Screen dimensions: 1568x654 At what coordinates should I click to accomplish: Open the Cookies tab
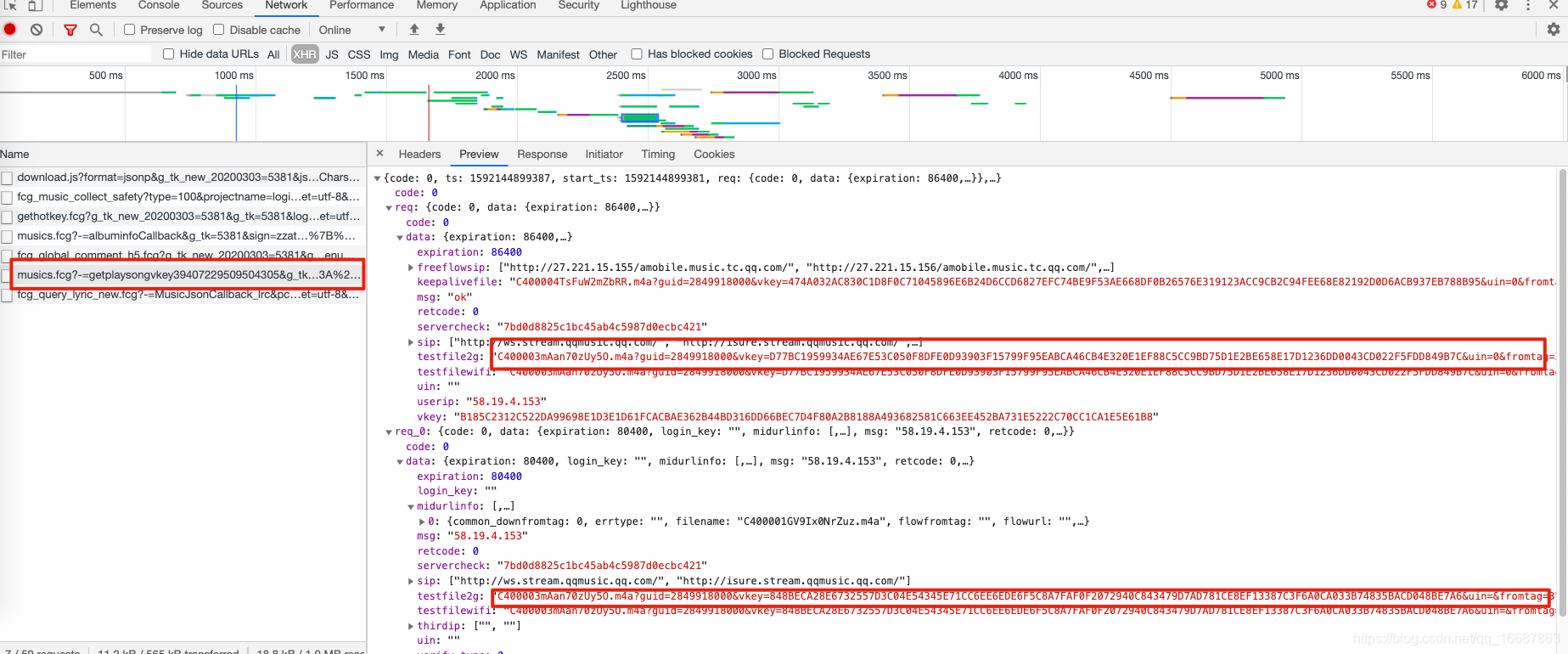pos(714,154)
